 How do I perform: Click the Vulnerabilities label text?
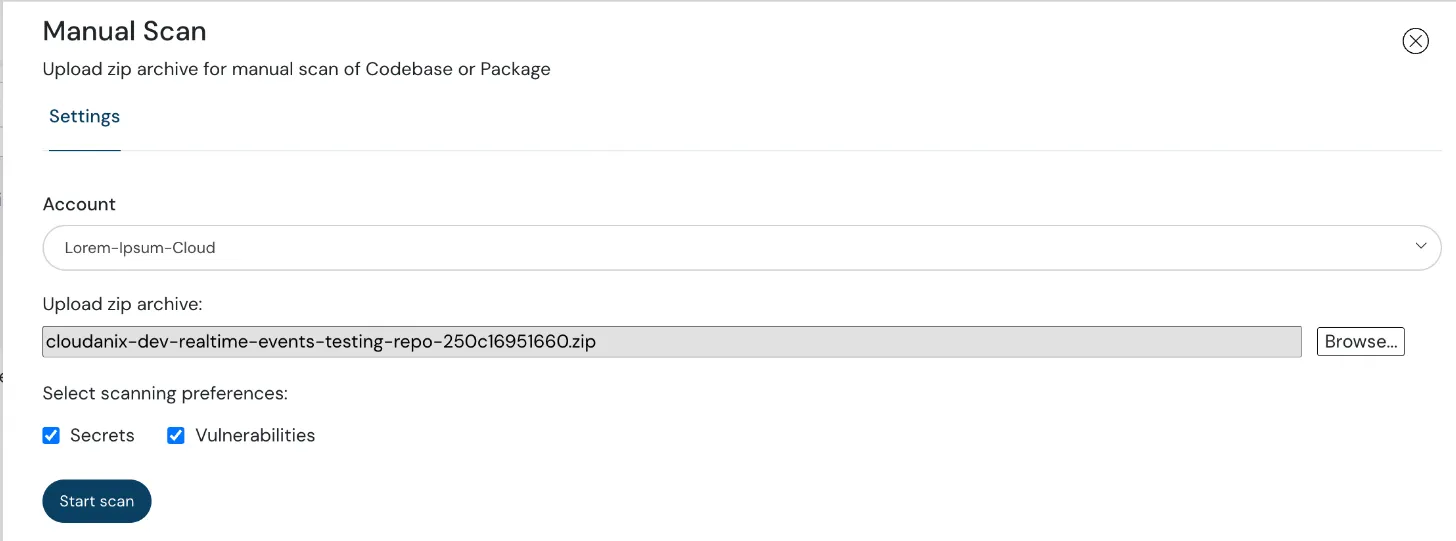[255, 436]
